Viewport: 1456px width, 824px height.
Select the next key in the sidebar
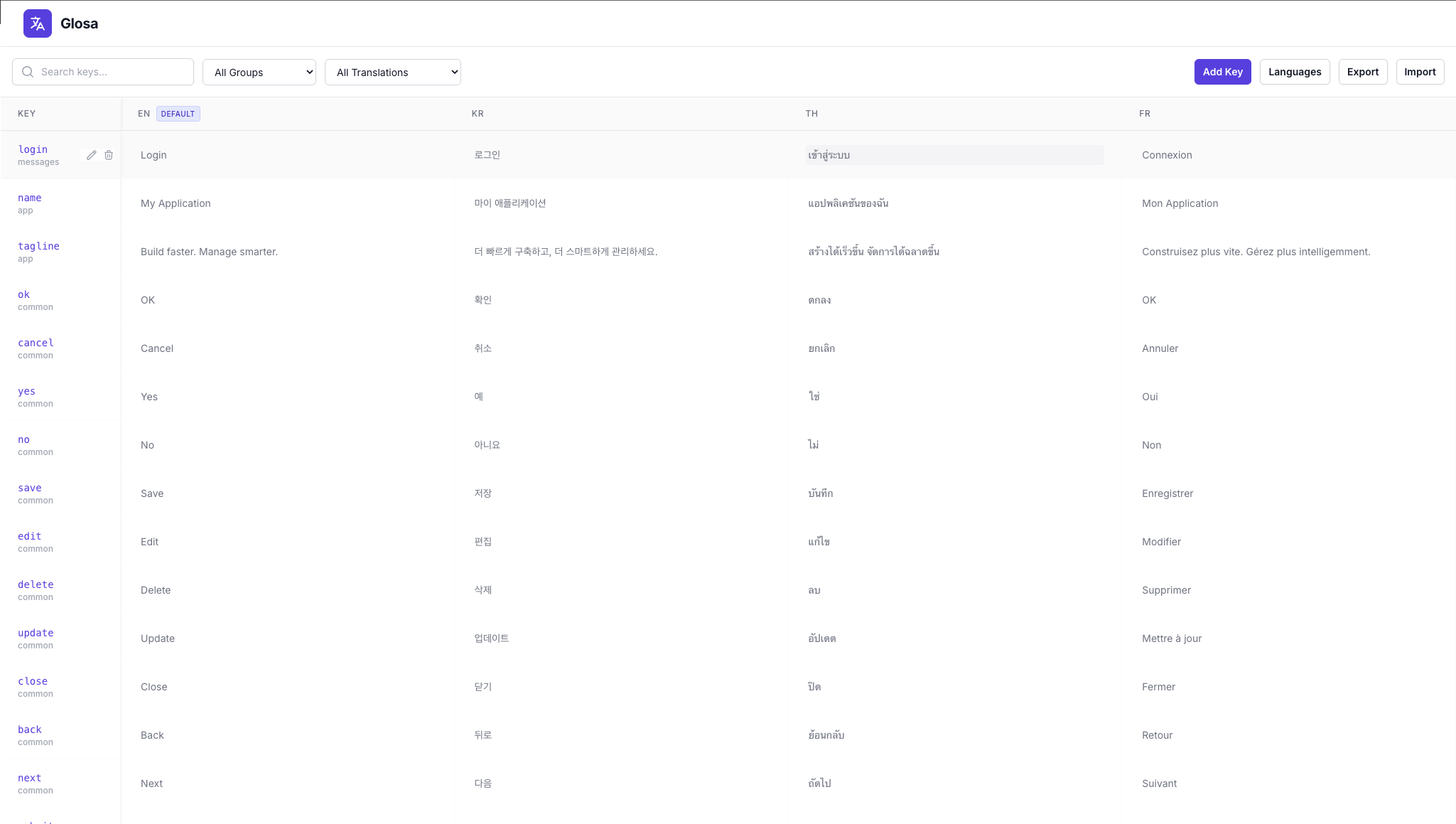coord(29,778)
